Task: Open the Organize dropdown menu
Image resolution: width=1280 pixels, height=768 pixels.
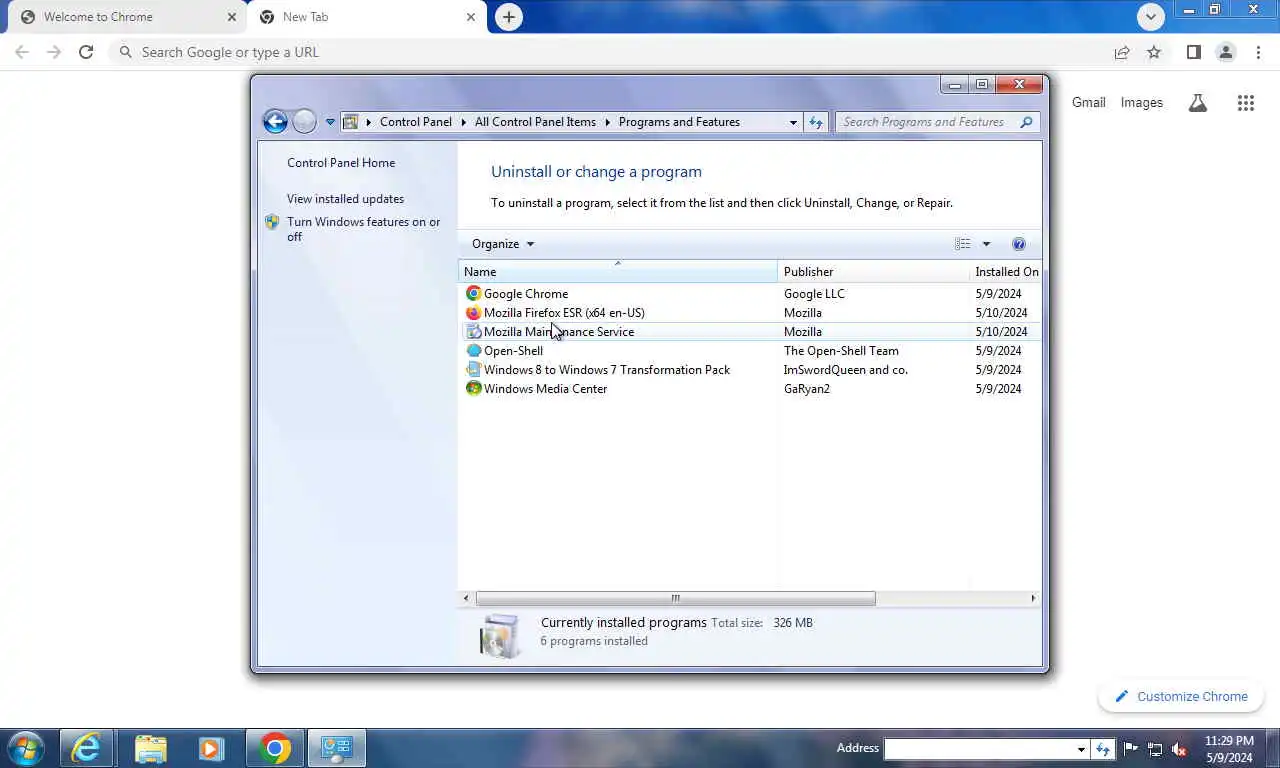Action: point(503,244)
